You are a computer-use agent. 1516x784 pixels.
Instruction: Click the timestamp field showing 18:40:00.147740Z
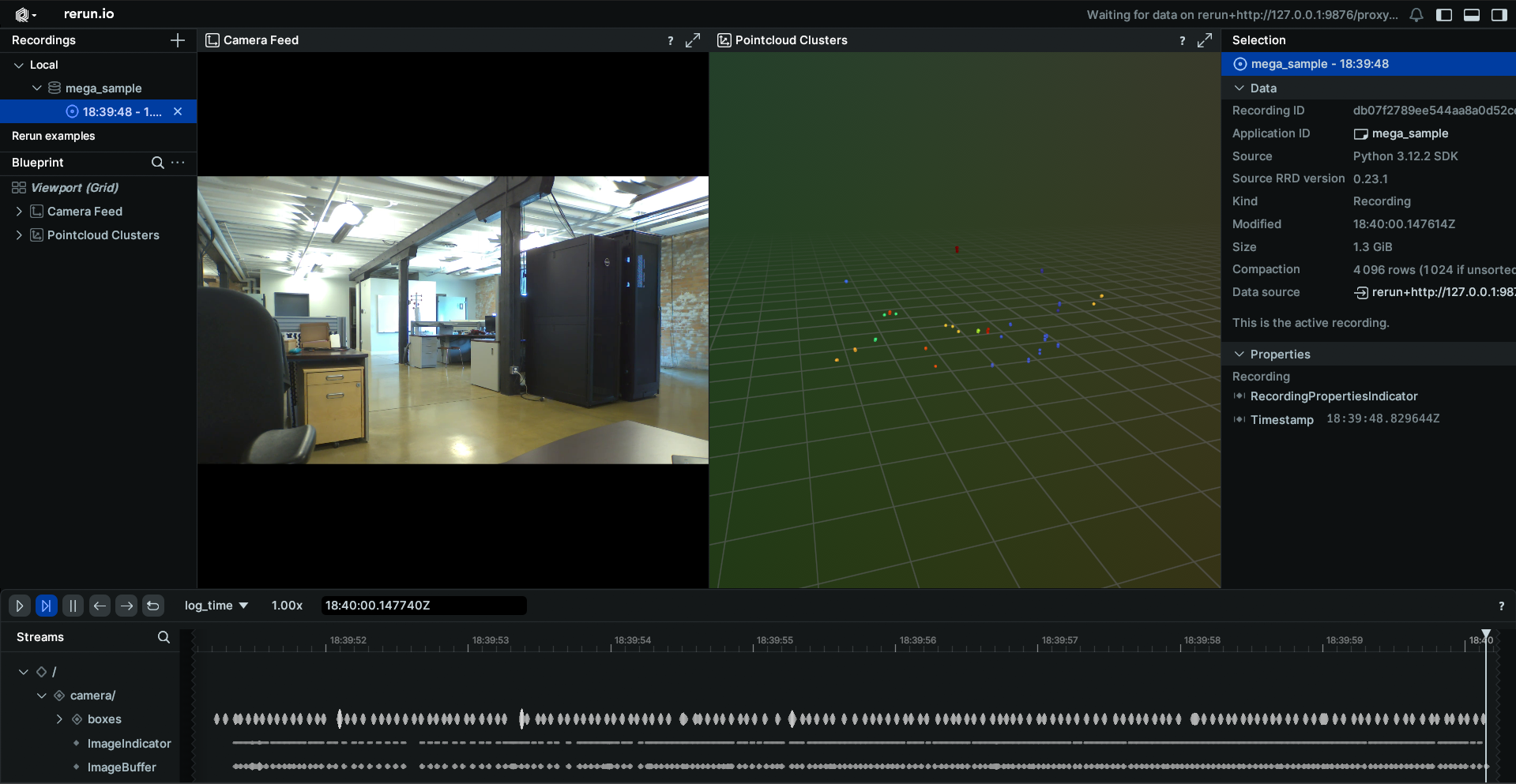pos(423,606)
